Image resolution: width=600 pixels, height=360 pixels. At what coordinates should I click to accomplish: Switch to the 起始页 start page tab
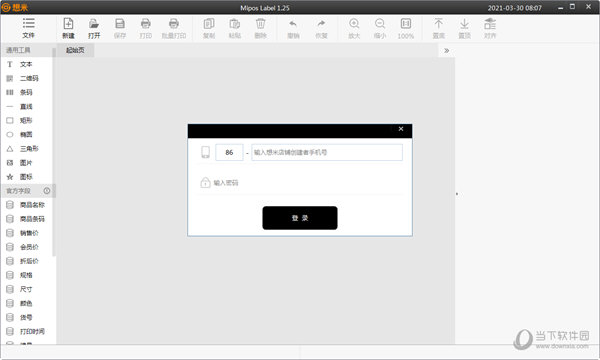[x=75, y=50]
